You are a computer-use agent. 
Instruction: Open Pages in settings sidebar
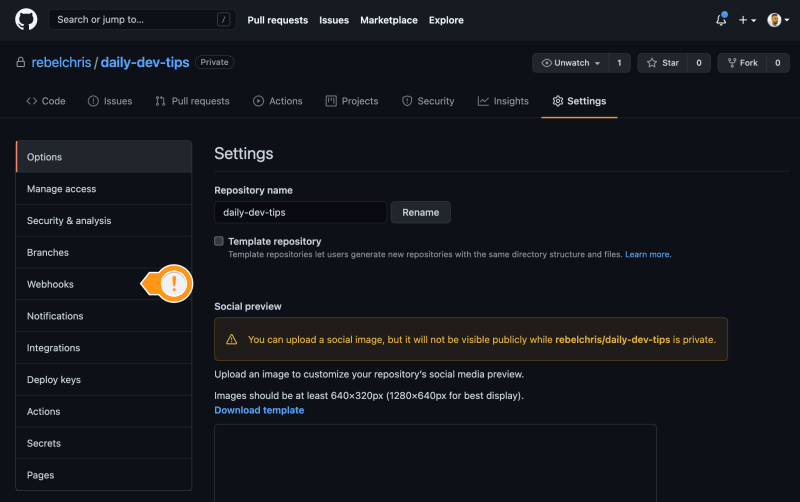(x=104, y=475)
